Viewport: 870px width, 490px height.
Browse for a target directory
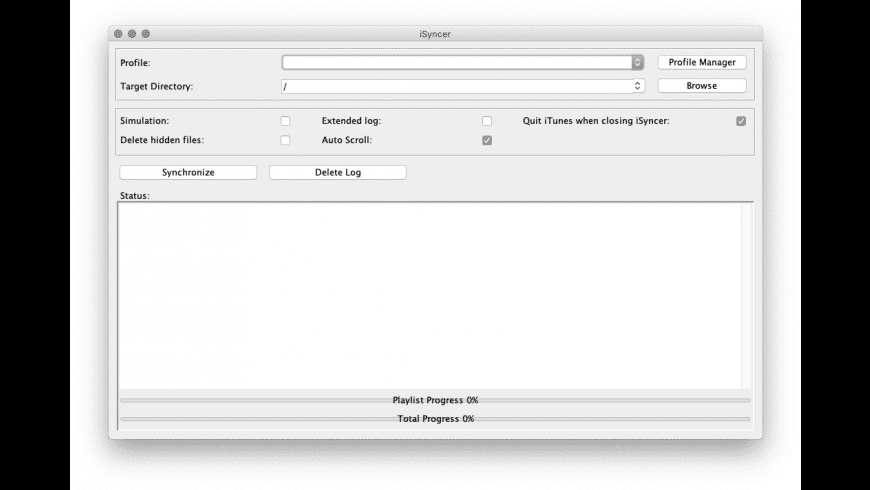(x=702, y=85)
